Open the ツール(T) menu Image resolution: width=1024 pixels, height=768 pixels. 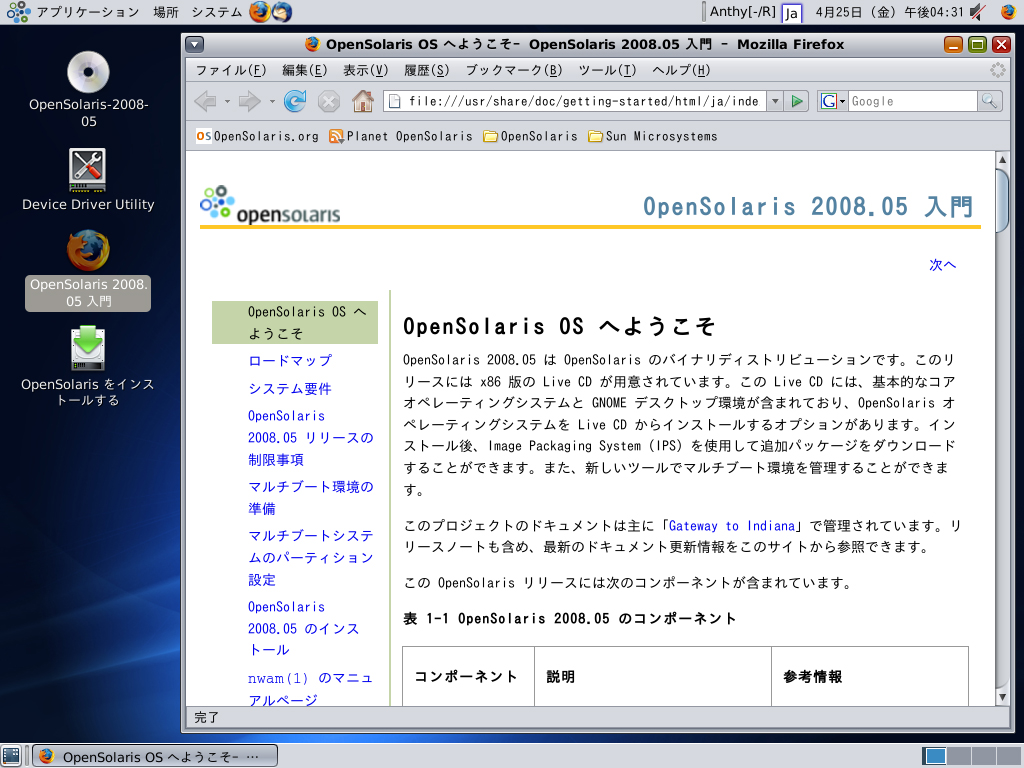(x=607, y=70)
